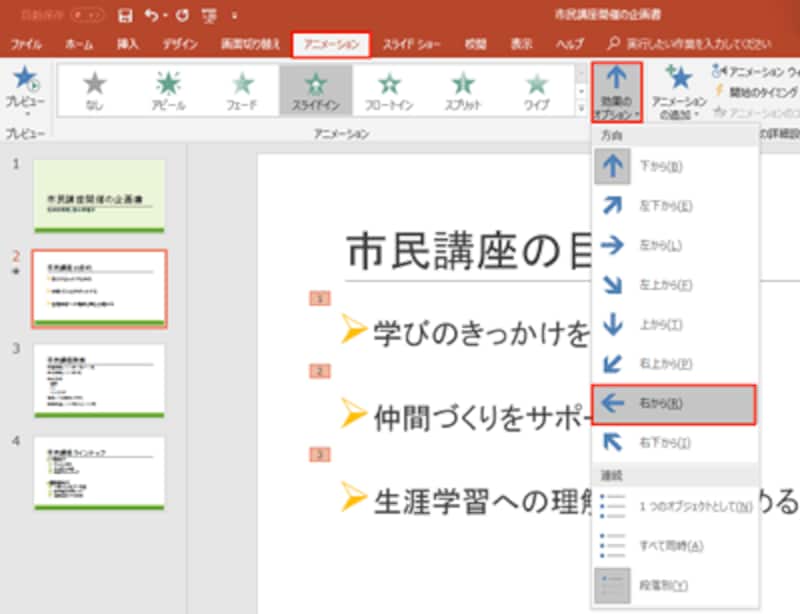Select 左から (From Left) direction option

click(x=673, y=245)
